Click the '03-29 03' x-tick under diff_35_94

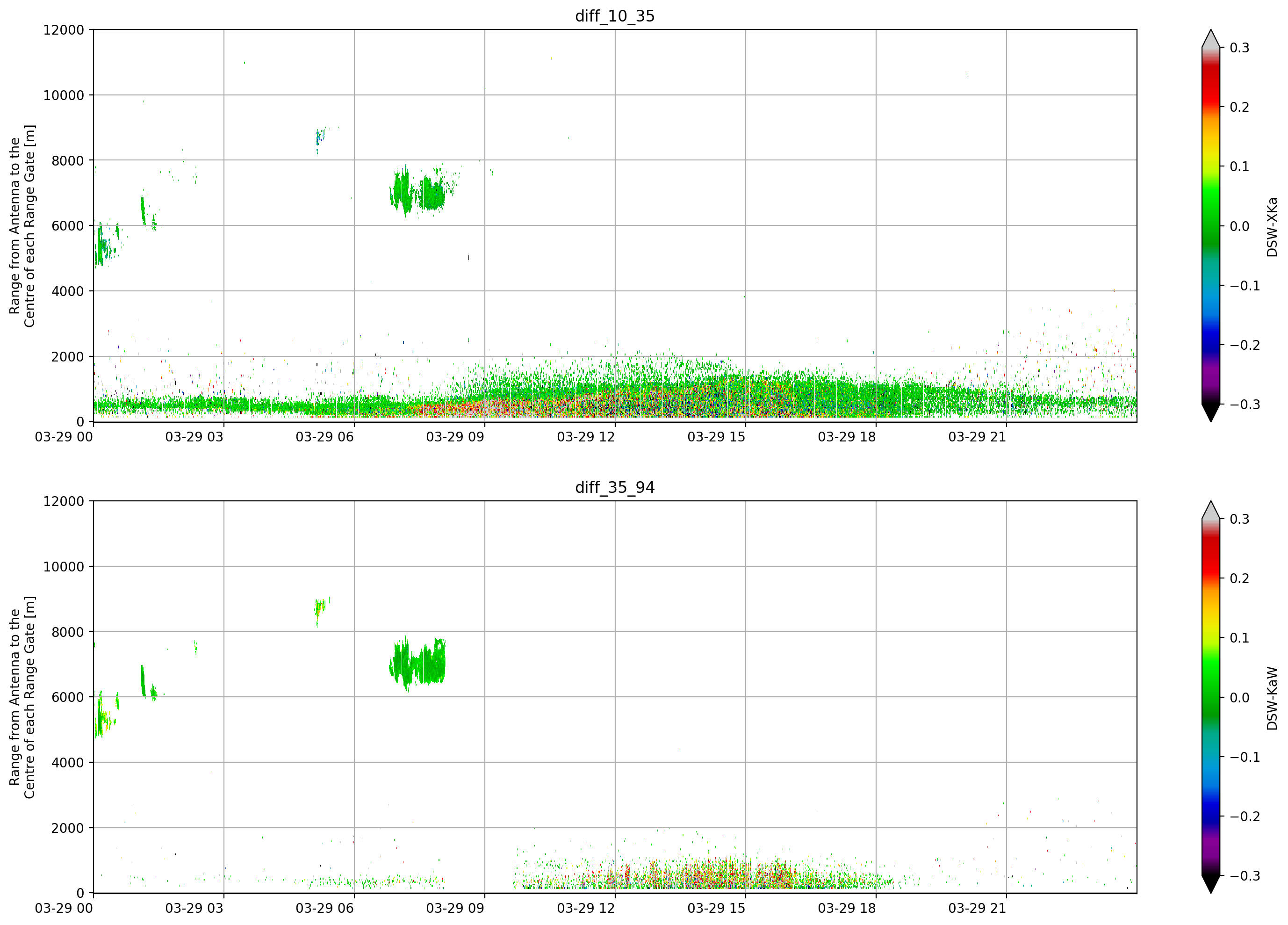click(195, 909)
